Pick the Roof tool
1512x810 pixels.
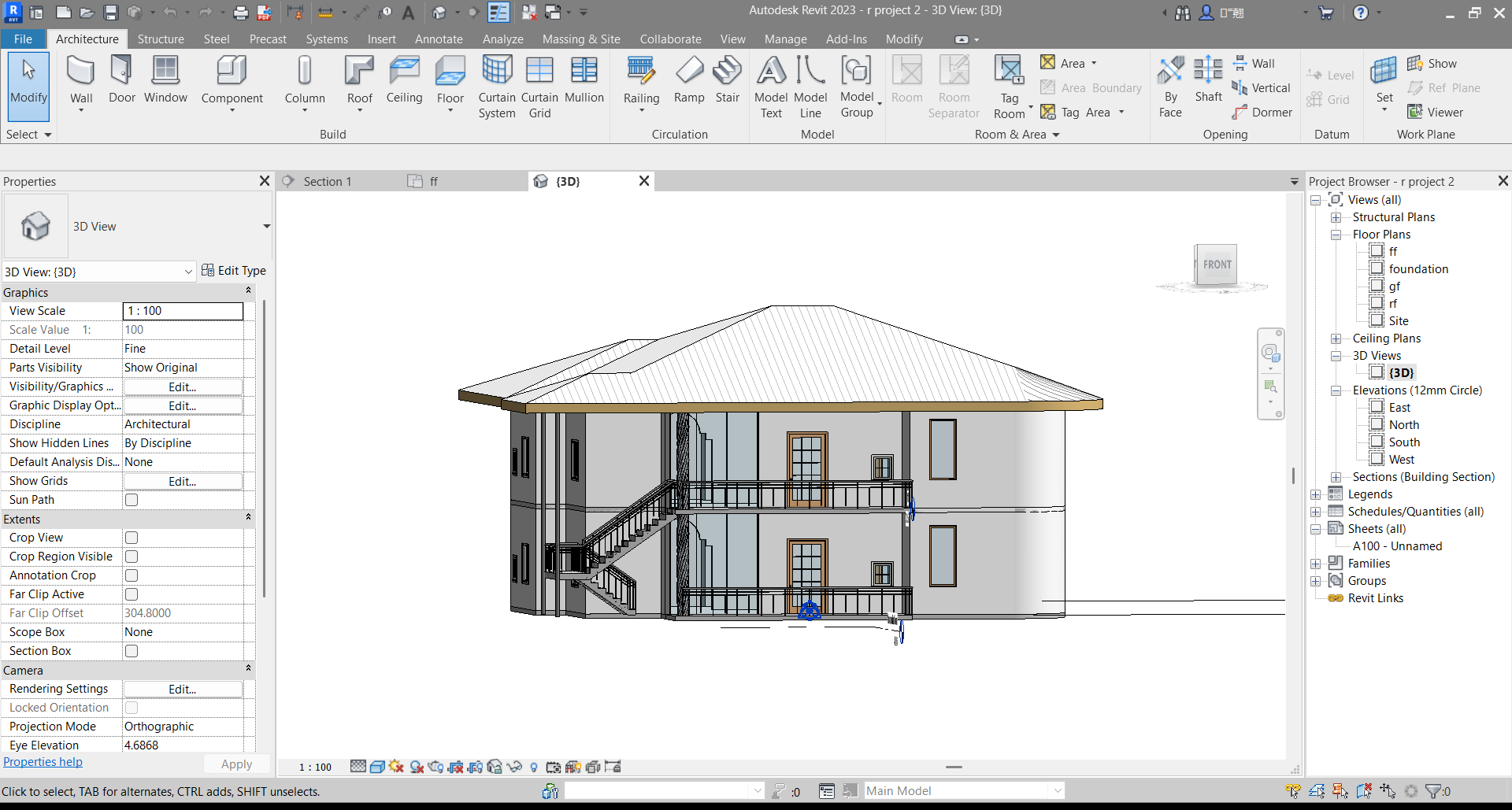click(x=359, y=84)
